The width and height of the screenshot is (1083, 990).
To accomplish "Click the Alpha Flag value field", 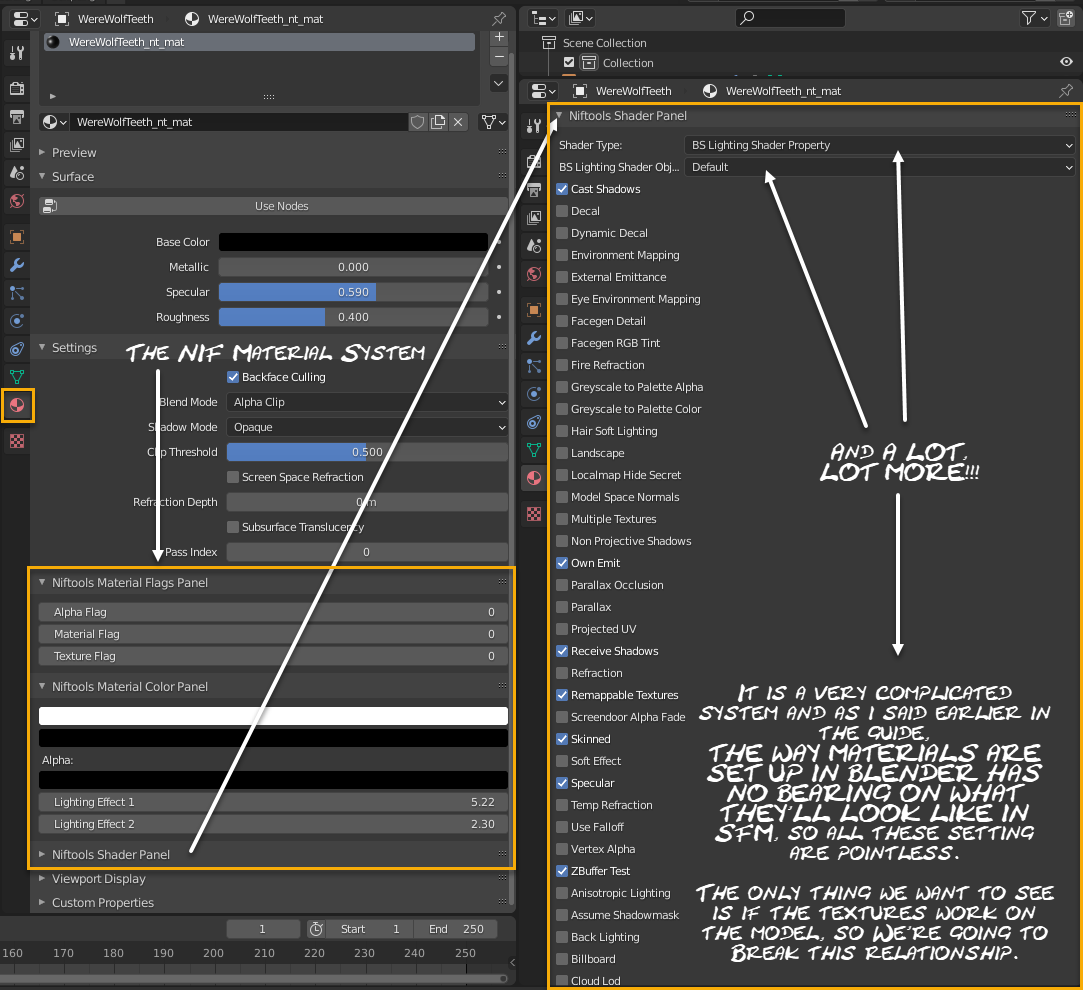I will tap(274, 612).
